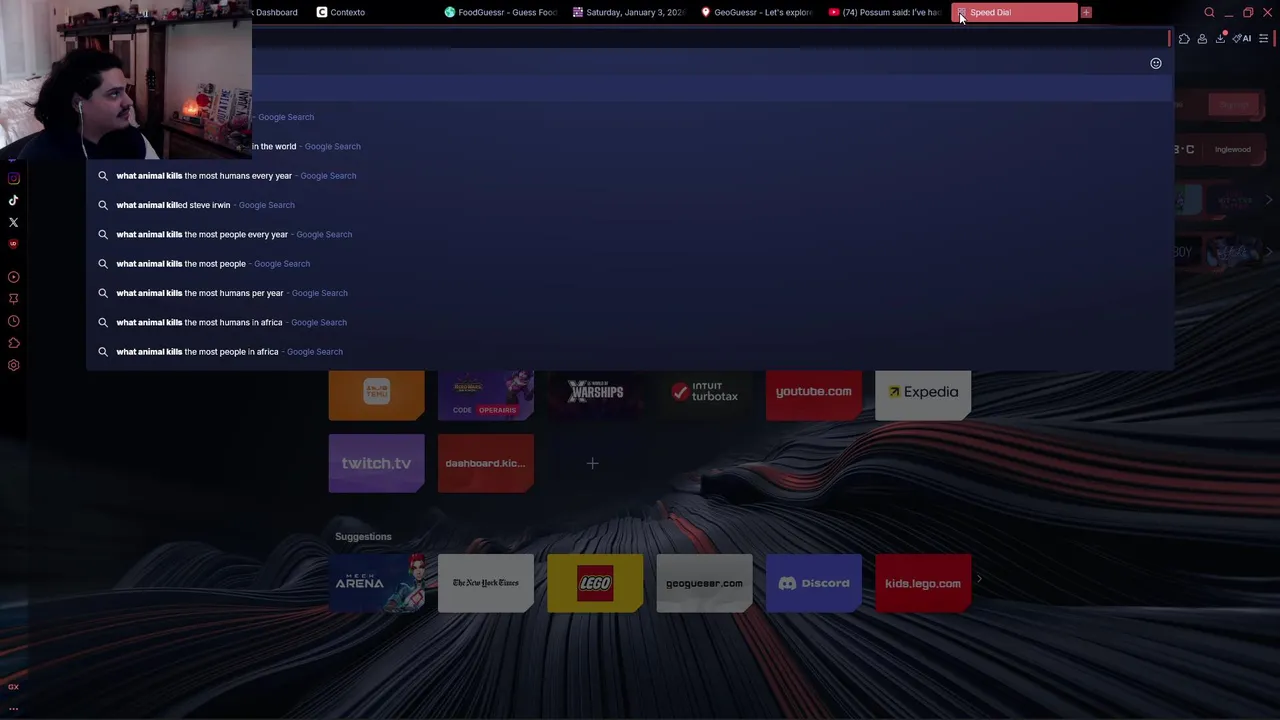Choose suggestion "kills the most people every year"
Screen dimensions: 1280x720
pos(630,234)
